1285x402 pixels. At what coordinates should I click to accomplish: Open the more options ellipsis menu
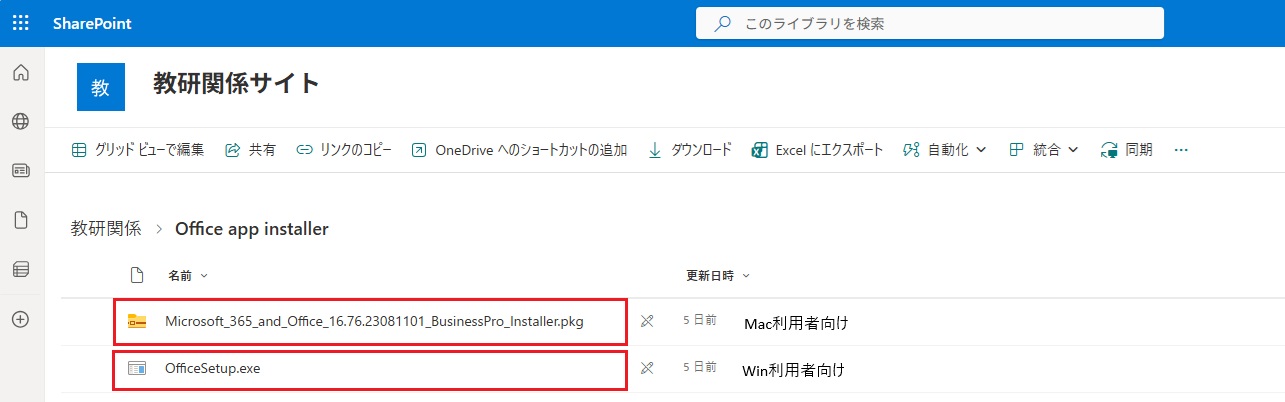click(1181, 150)
